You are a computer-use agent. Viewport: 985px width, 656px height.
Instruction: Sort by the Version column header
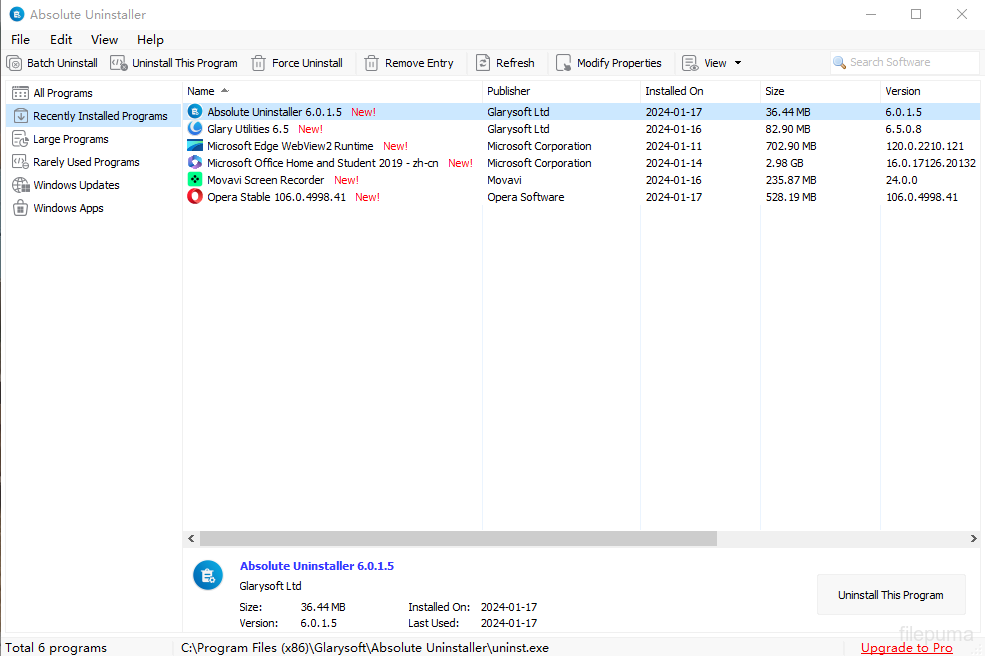tap(930, 91)
